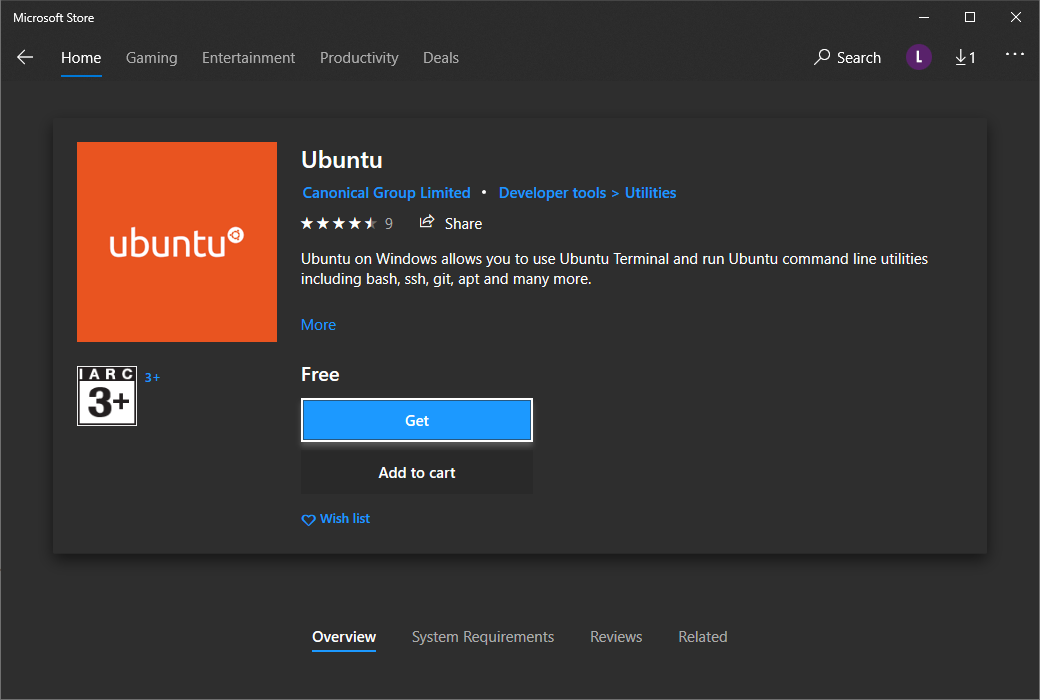
Task: Open the Utilities subcategory link
Action: [650, 192]
